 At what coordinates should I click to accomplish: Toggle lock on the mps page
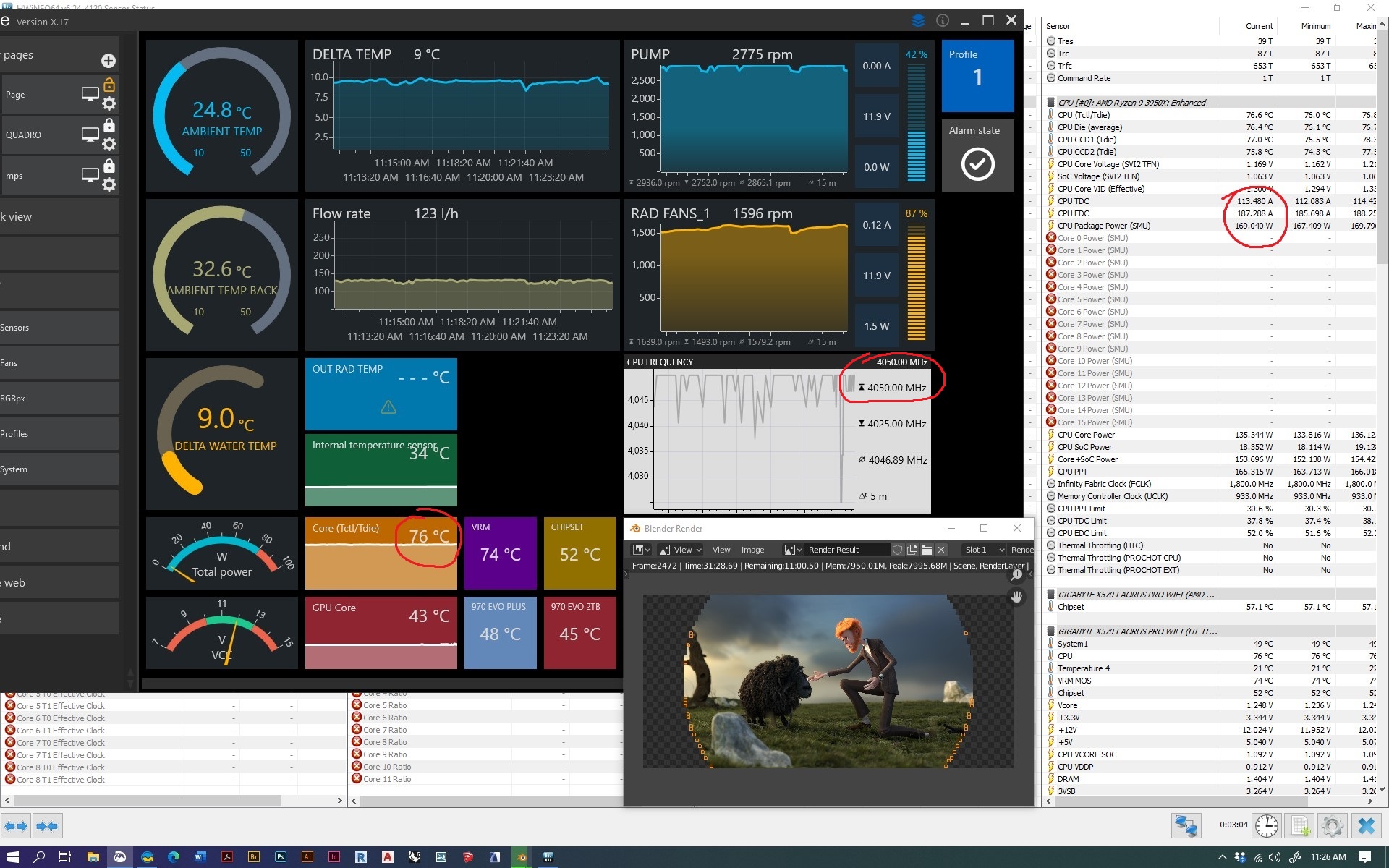click(109, 166)
